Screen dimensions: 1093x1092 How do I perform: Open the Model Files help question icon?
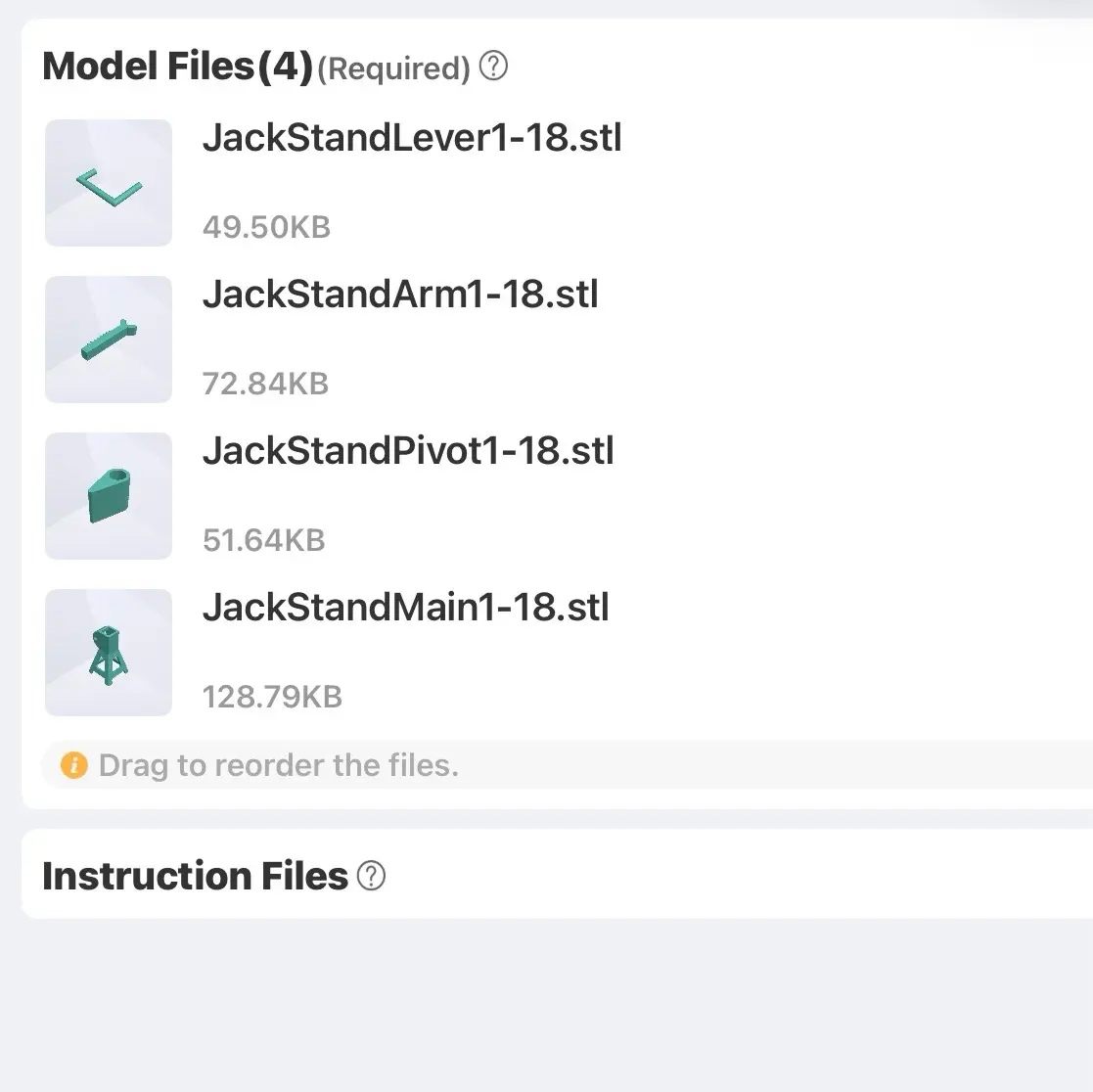pos(493,67)
